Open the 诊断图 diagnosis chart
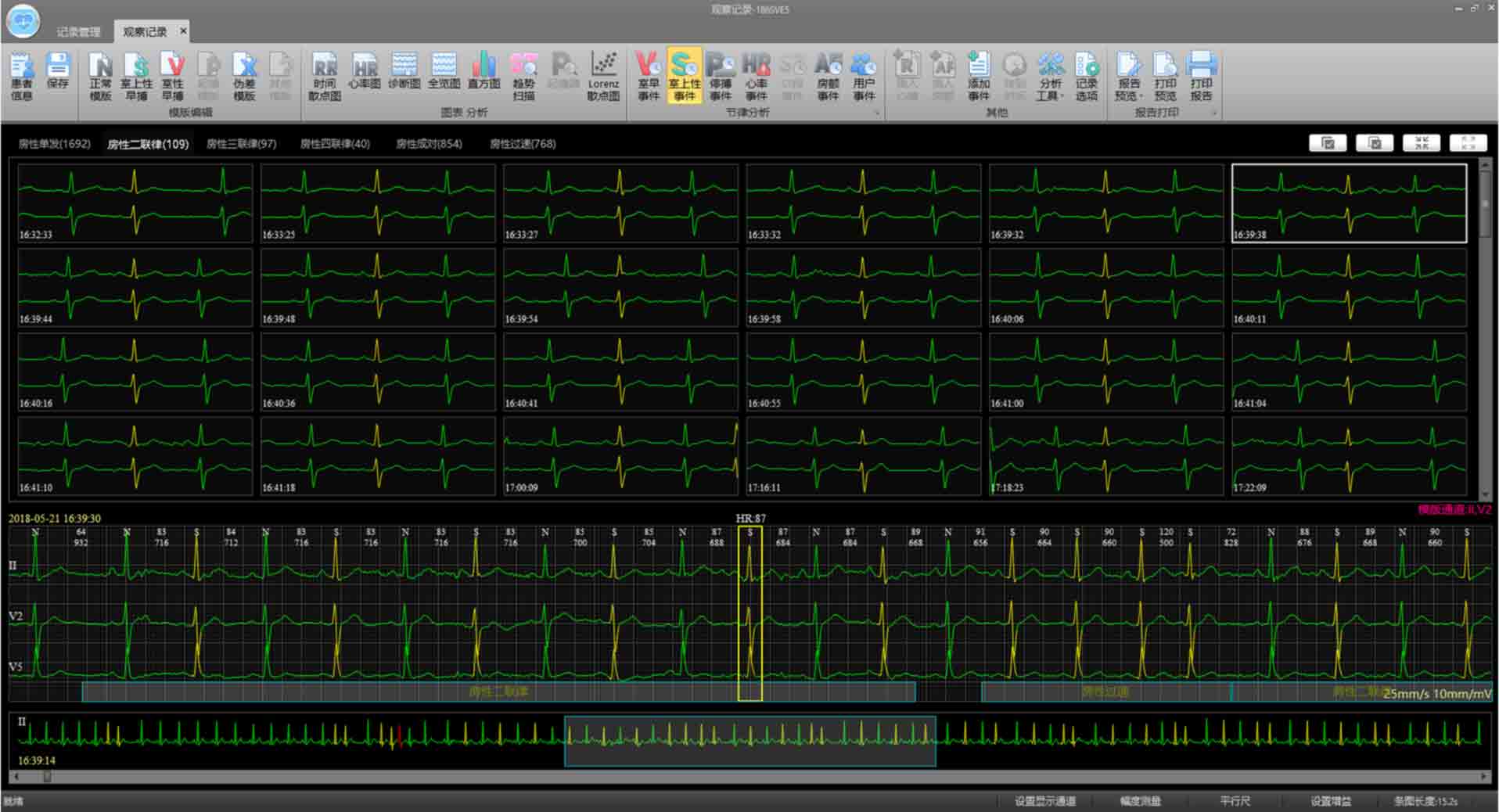1499x812 pixels. [x=404, y=70]
